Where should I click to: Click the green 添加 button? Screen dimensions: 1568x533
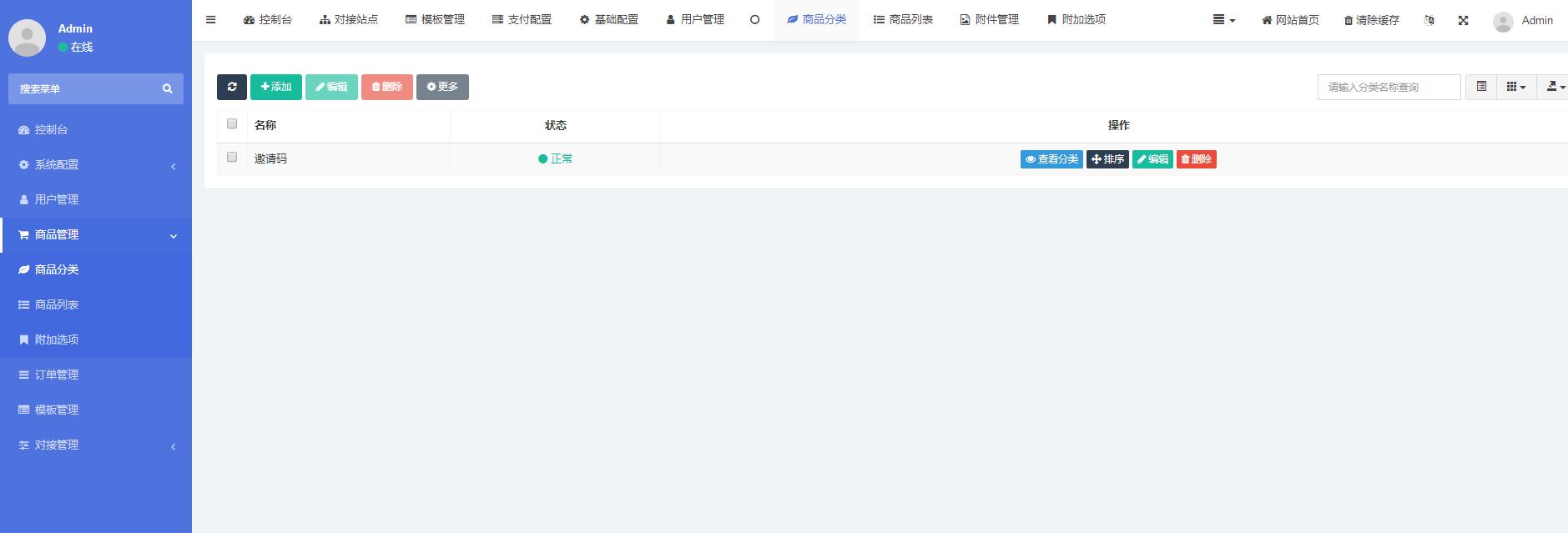(x=276, y=87)
